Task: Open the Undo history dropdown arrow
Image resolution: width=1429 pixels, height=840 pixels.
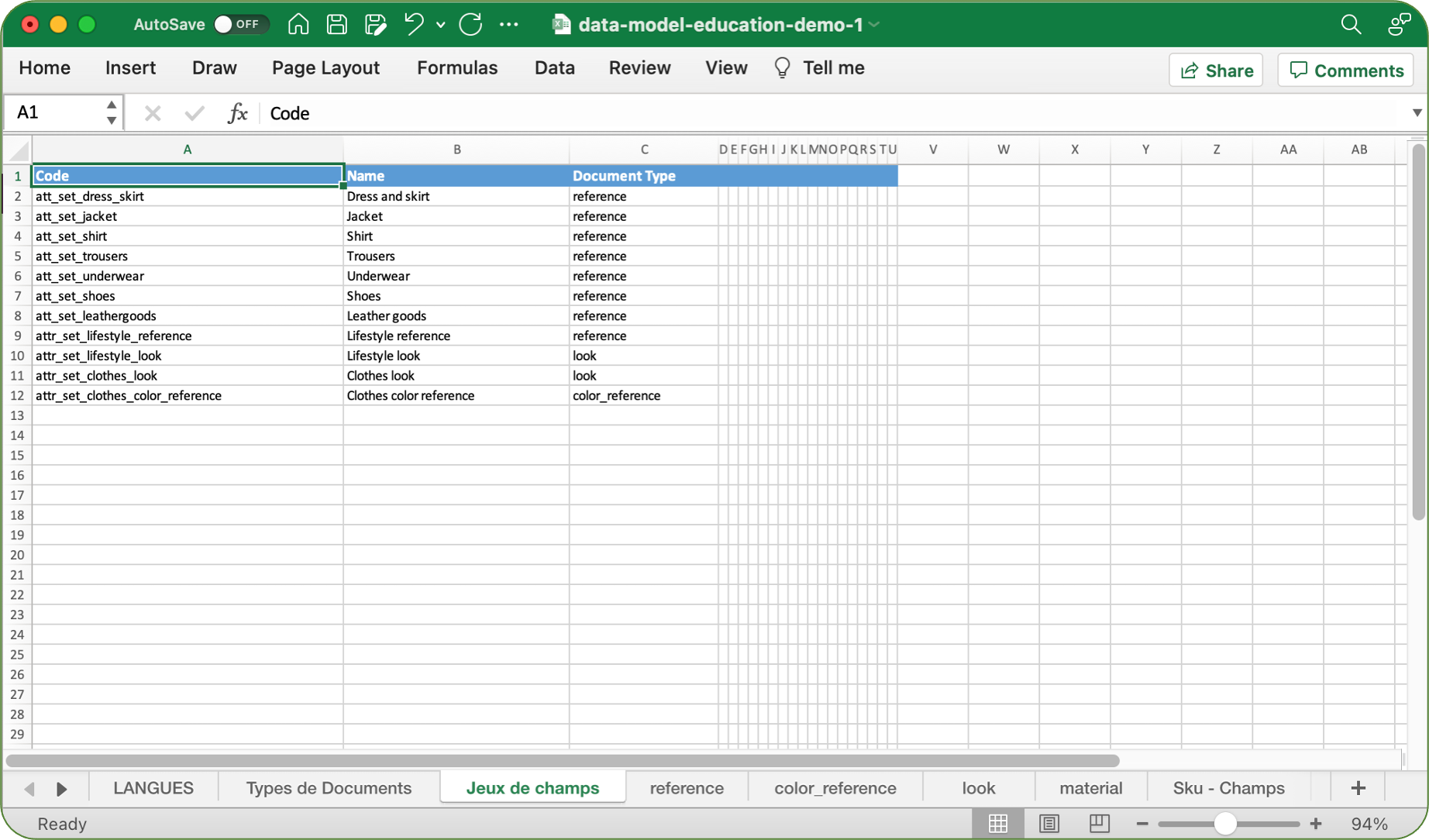Action: click(440, 25)
